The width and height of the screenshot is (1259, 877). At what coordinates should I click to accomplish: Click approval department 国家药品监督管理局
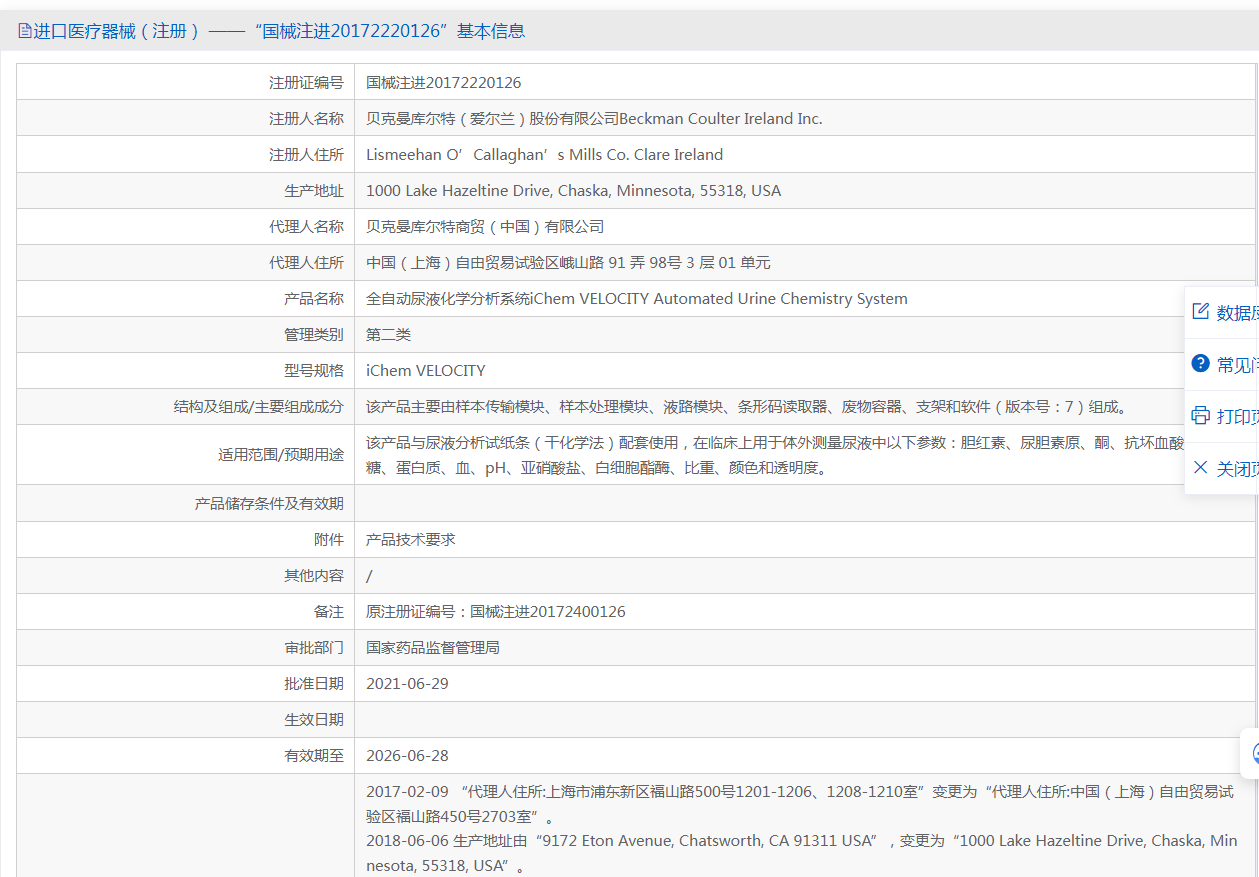pyautogui.click(x=433, y=648)
